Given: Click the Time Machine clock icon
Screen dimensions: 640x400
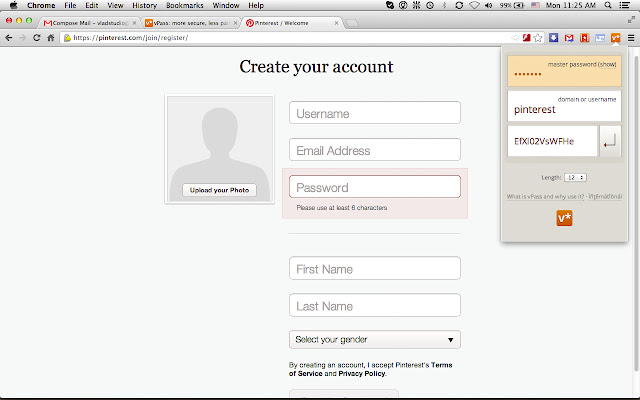Looking at the screenshot, I should pos(430,5).
